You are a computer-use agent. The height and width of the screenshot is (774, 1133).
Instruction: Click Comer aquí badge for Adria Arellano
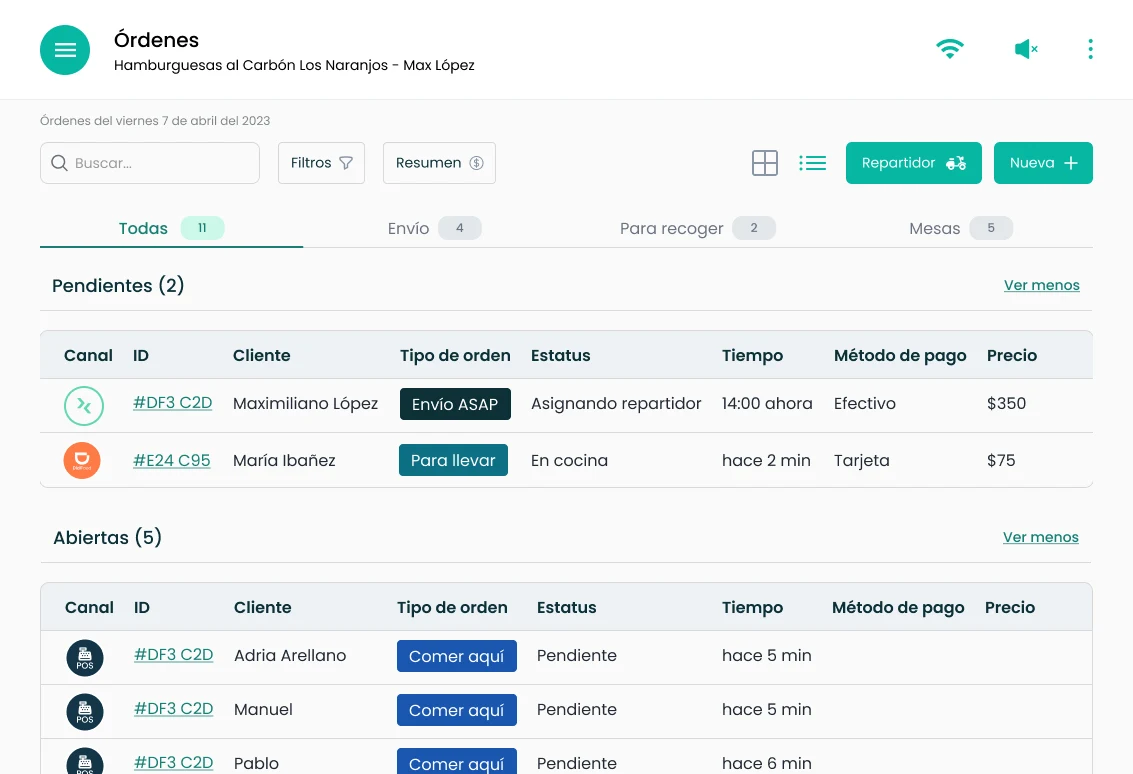(x=457, y=656)
